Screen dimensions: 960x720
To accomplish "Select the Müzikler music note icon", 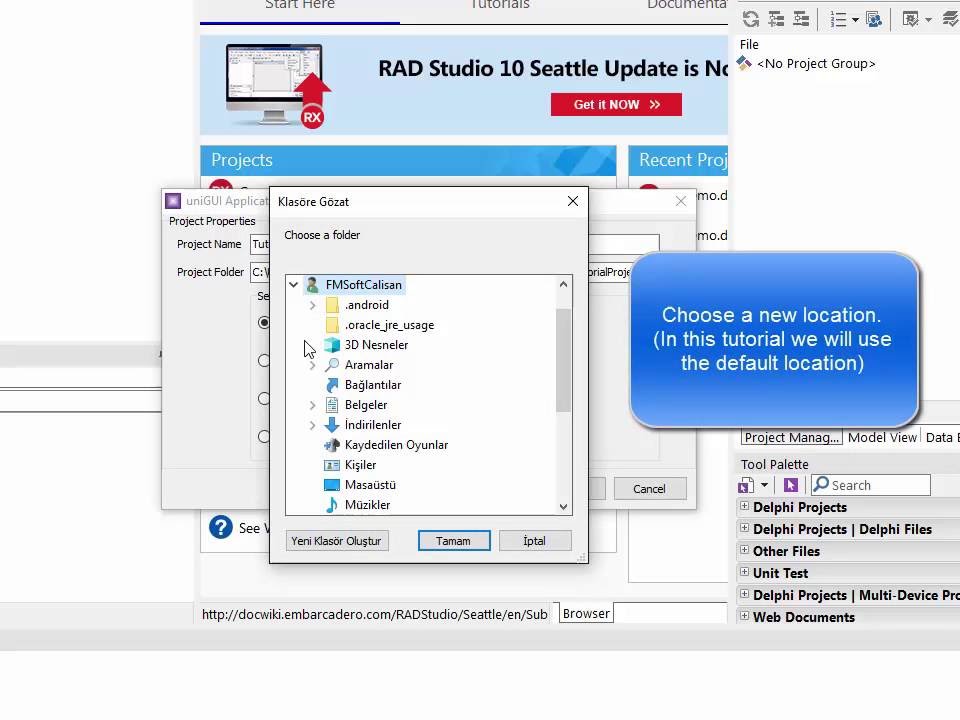I will pos(332,504).
